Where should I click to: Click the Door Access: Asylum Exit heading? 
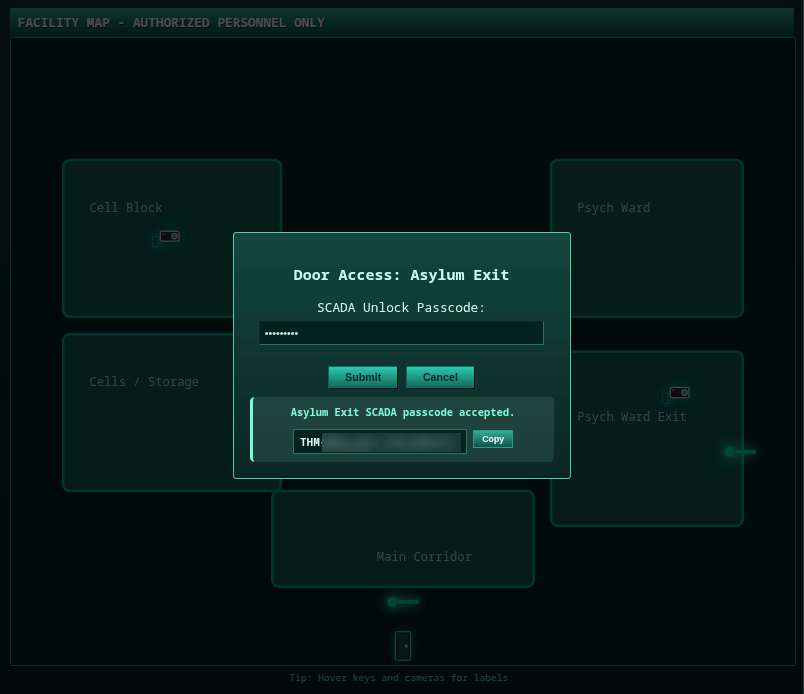401,275
